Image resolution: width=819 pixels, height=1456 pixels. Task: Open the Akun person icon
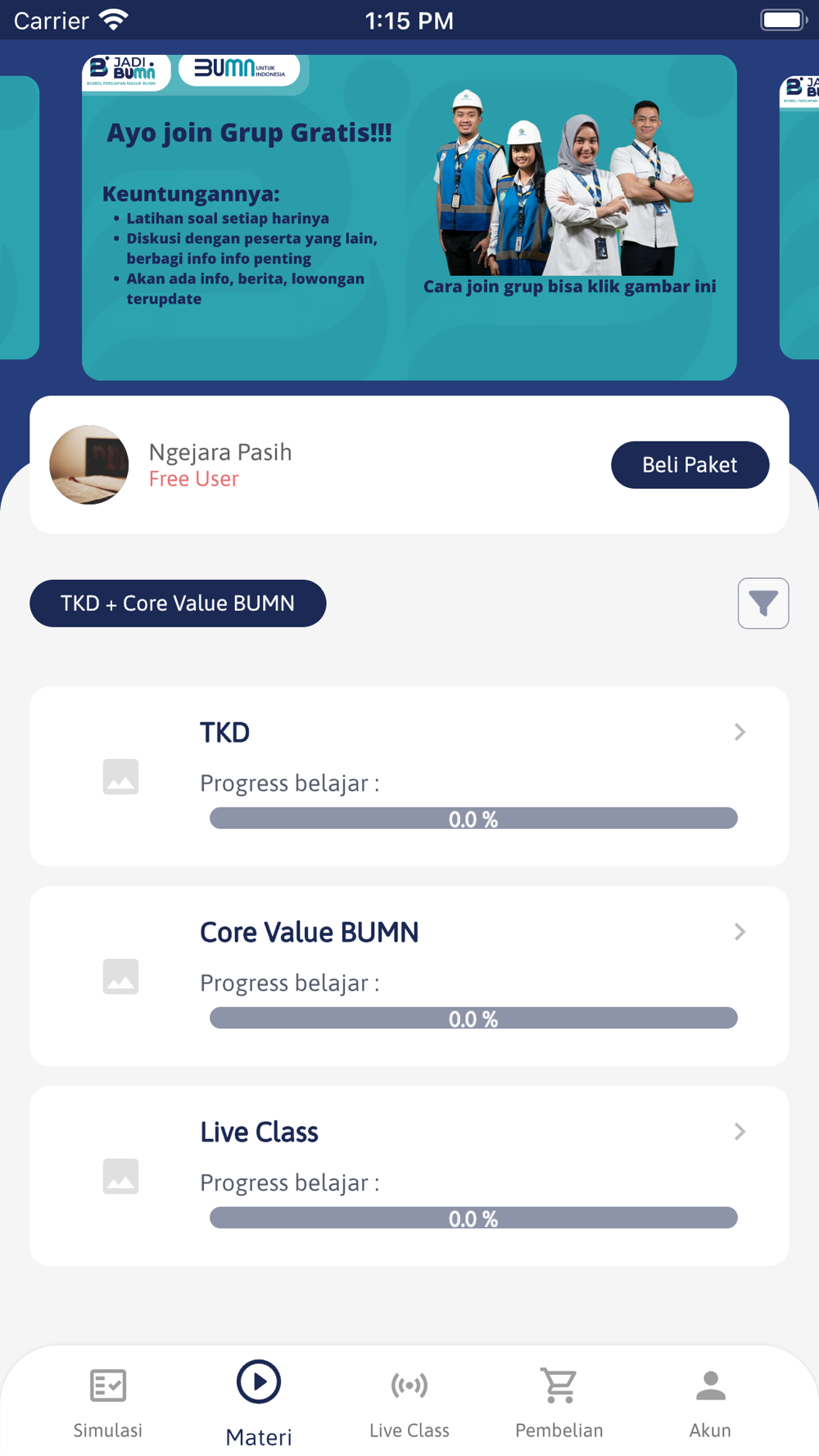pyautogui.click(x=710, y=1385)
